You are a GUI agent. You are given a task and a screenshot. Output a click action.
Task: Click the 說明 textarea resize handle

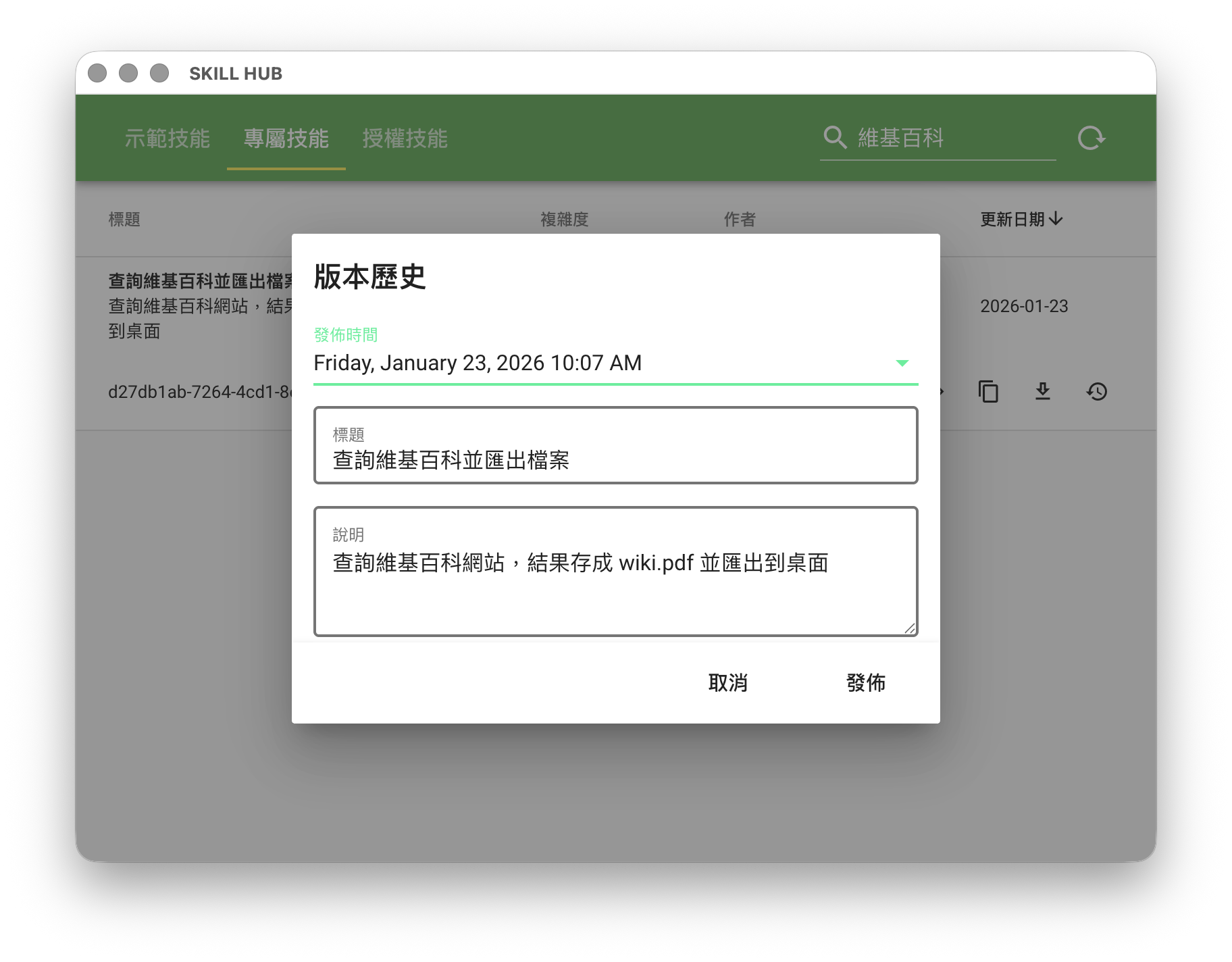[910, 628]
